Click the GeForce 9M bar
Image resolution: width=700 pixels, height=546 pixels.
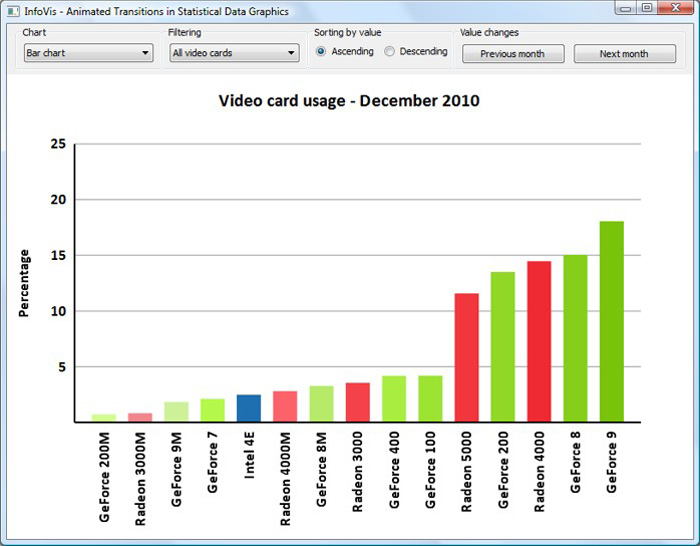click(x=176, y=412)
